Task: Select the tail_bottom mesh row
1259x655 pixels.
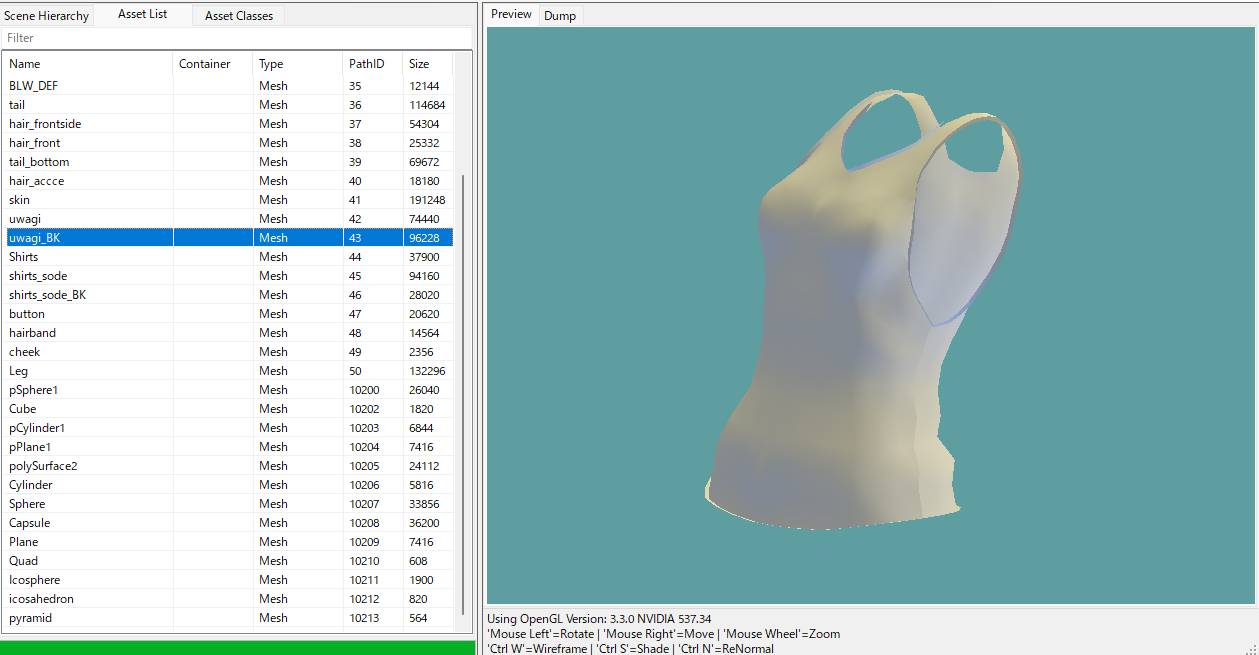Action: pyautogui.click(x=39, y=162)
